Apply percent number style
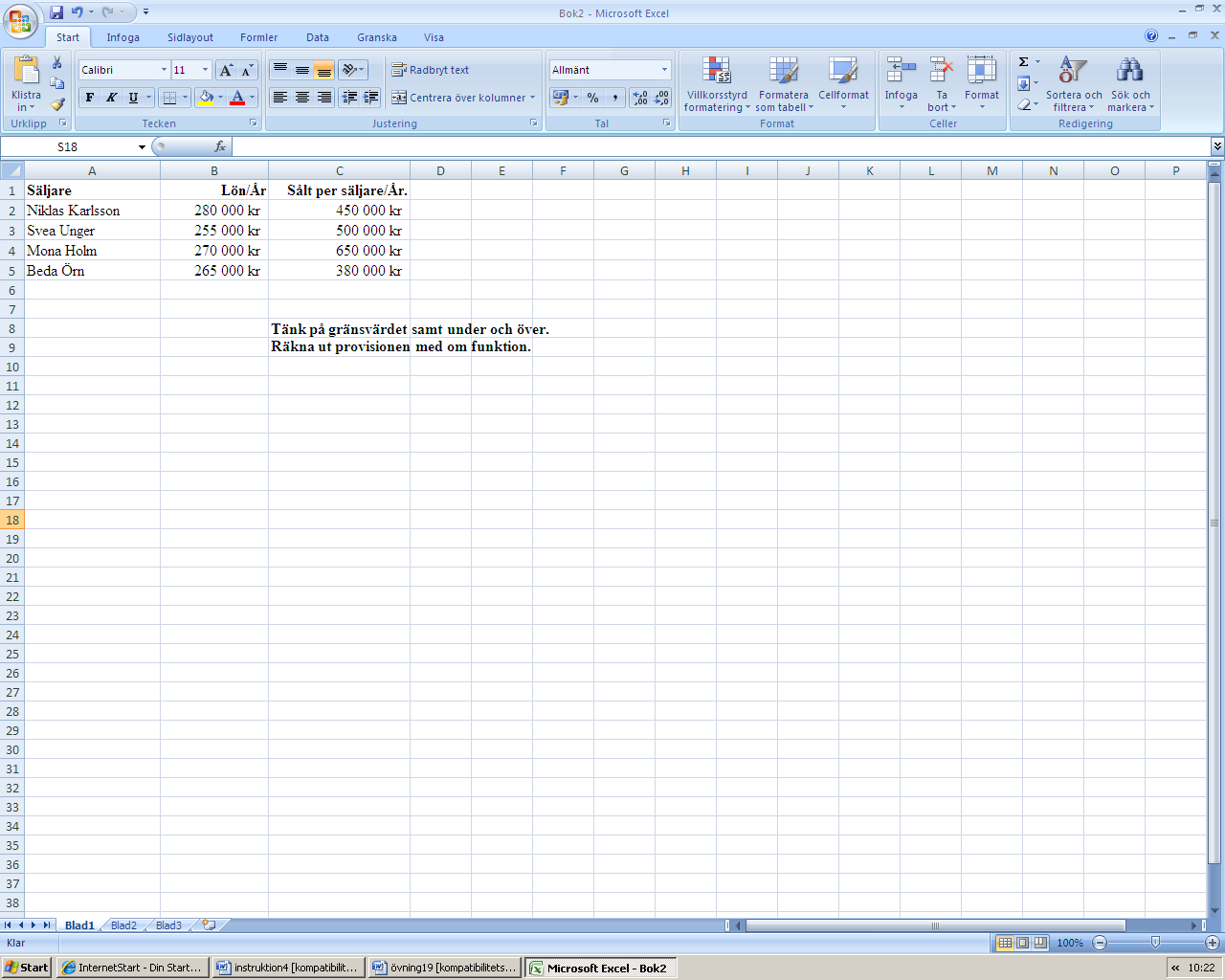The width and height of the screenshot is (1225, 980). click(593, 98)
